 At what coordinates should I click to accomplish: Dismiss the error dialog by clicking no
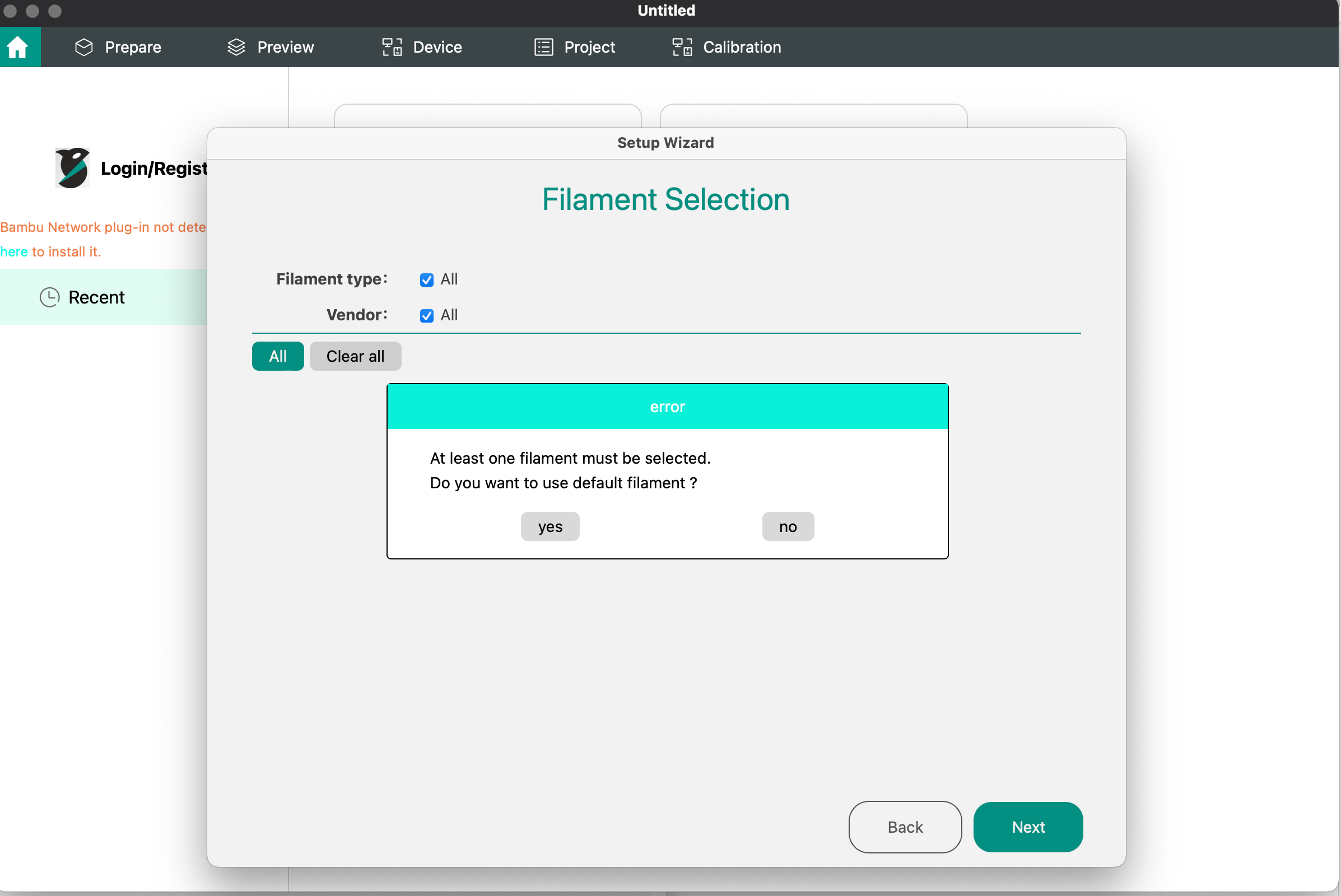tap(788, 526)
